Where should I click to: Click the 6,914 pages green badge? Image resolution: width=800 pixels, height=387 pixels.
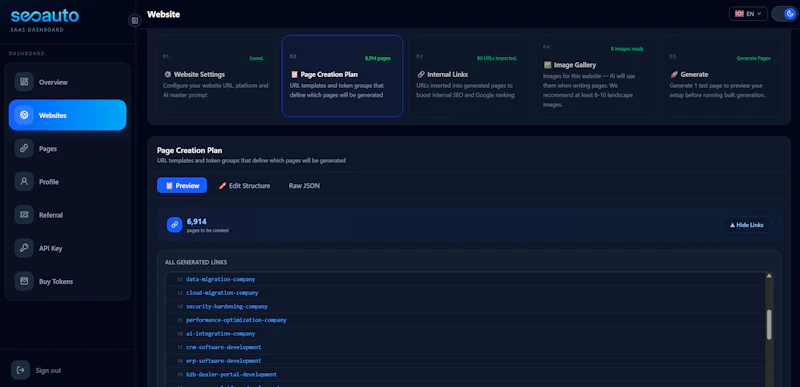pyautogui.click(x=378, y=58)
